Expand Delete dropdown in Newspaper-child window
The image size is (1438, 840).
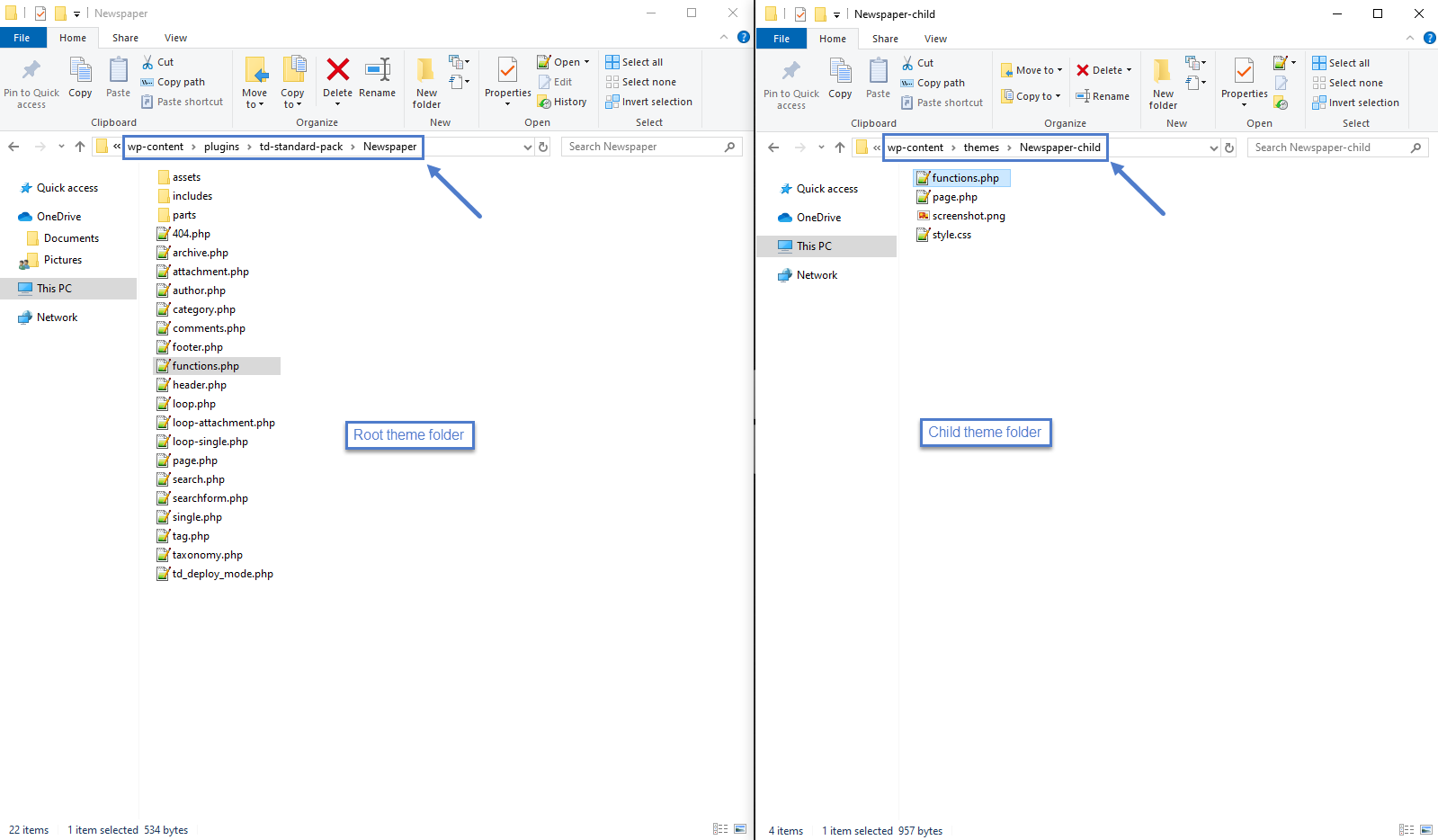[x=1129, y=70]
